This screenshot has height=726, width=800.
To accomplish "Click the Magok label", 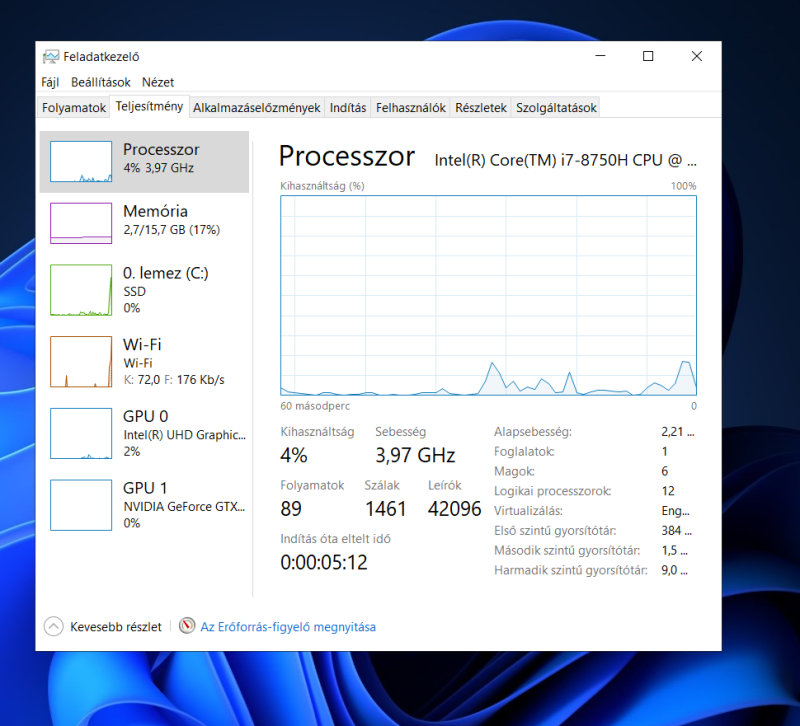I will (514, 471).
